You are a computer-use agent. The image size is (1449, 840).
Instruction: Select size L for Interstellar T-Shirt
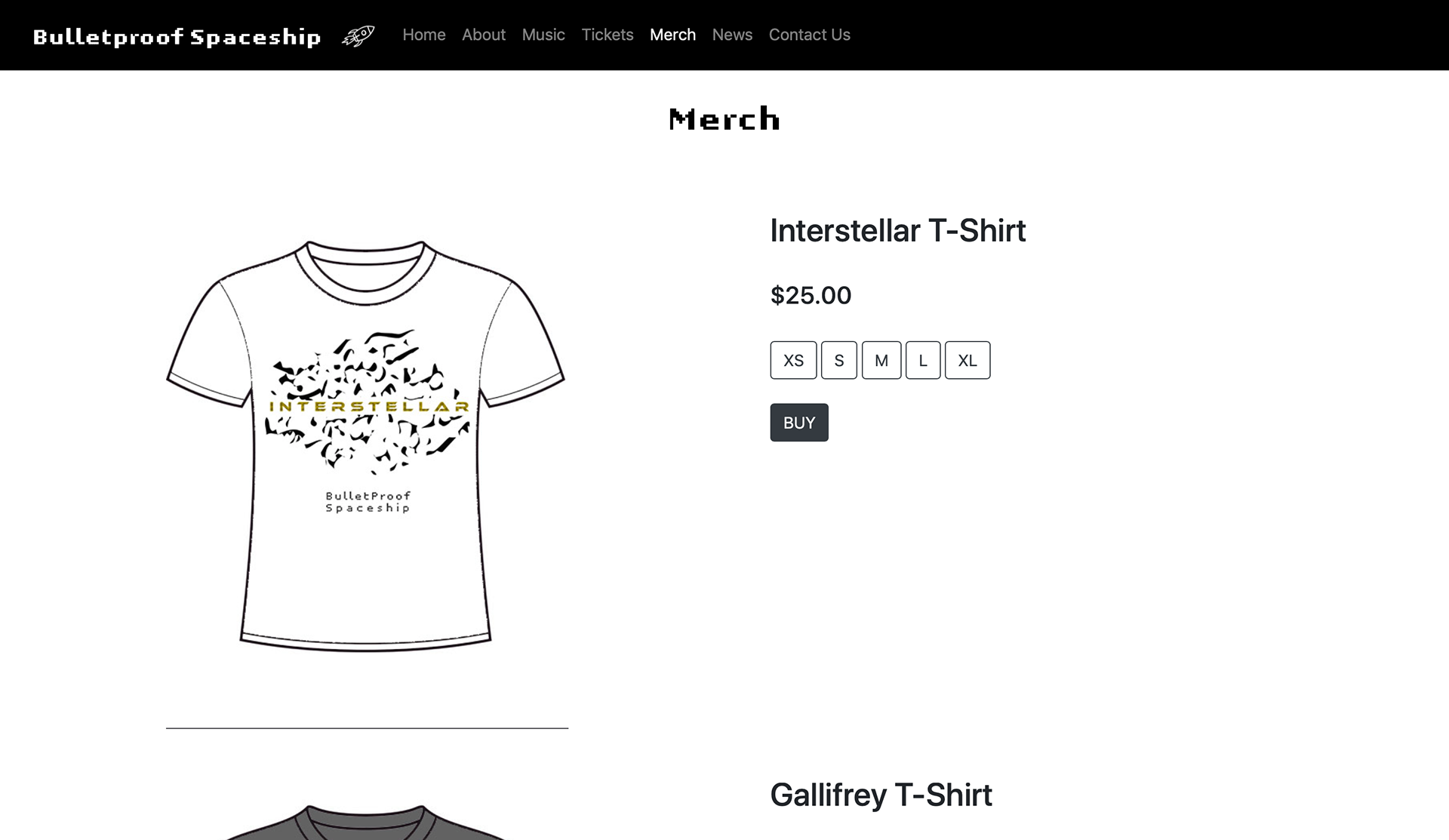(x=923, y=360)
